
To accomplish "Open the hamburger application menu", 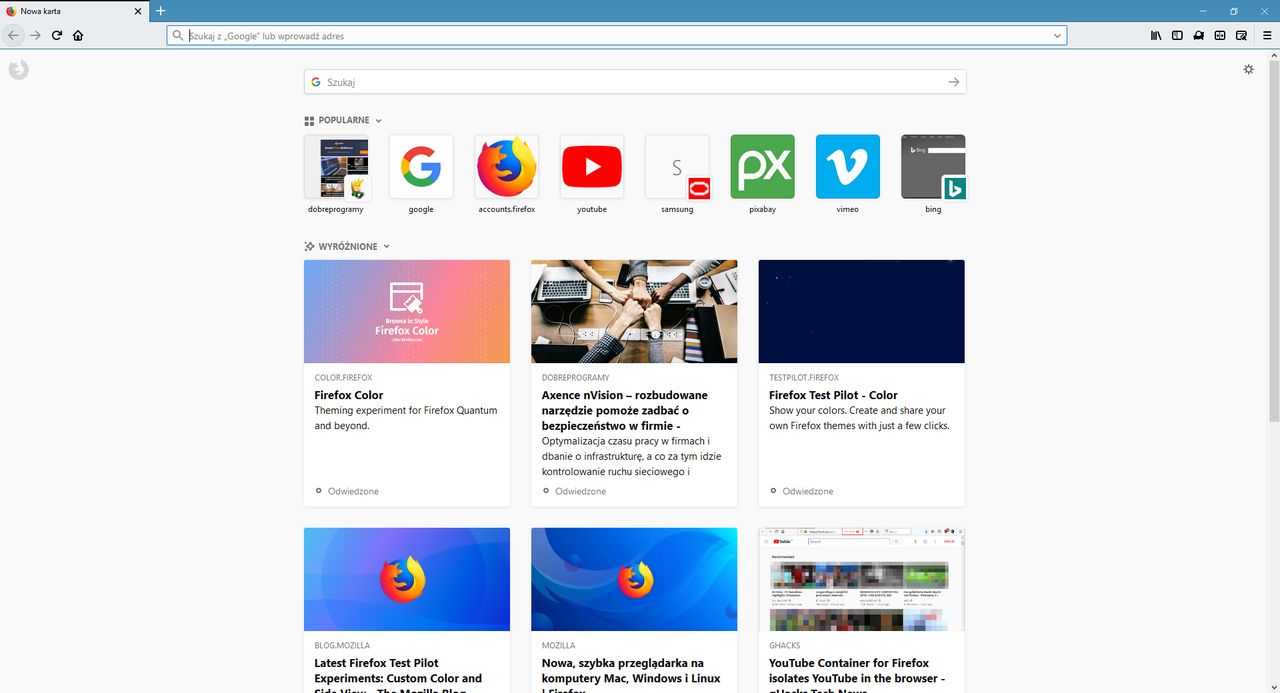I will point(1267,35).
